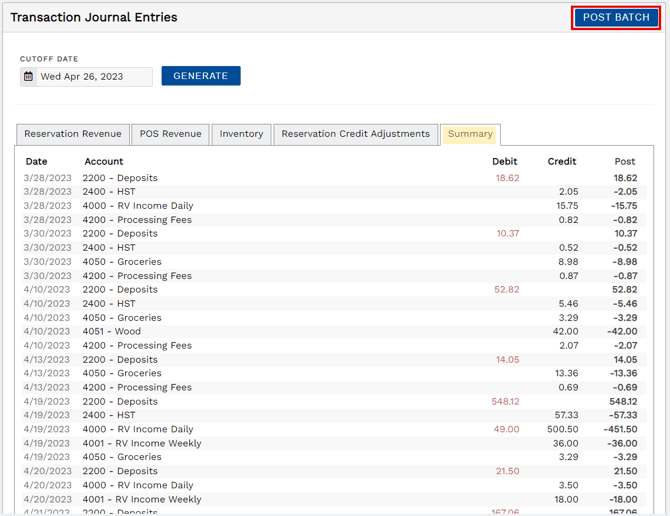Select the 4001 - RV Income Weekly 36.00 row
The width and height of the screenshot is (670, 516).
pos(334,443)
